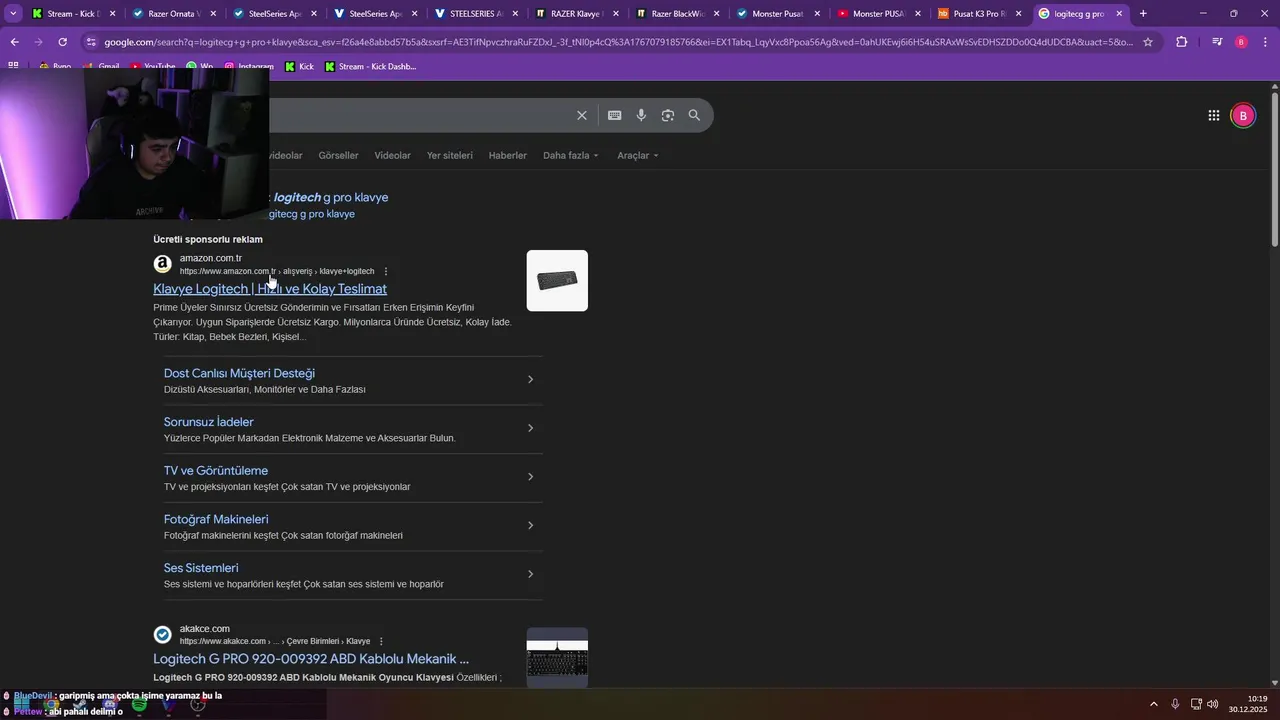This screenshot has height=720, width=1280.
Task: Expand the Fotoğraf Makineleri chevron
Action: click(x=531, y=526)
